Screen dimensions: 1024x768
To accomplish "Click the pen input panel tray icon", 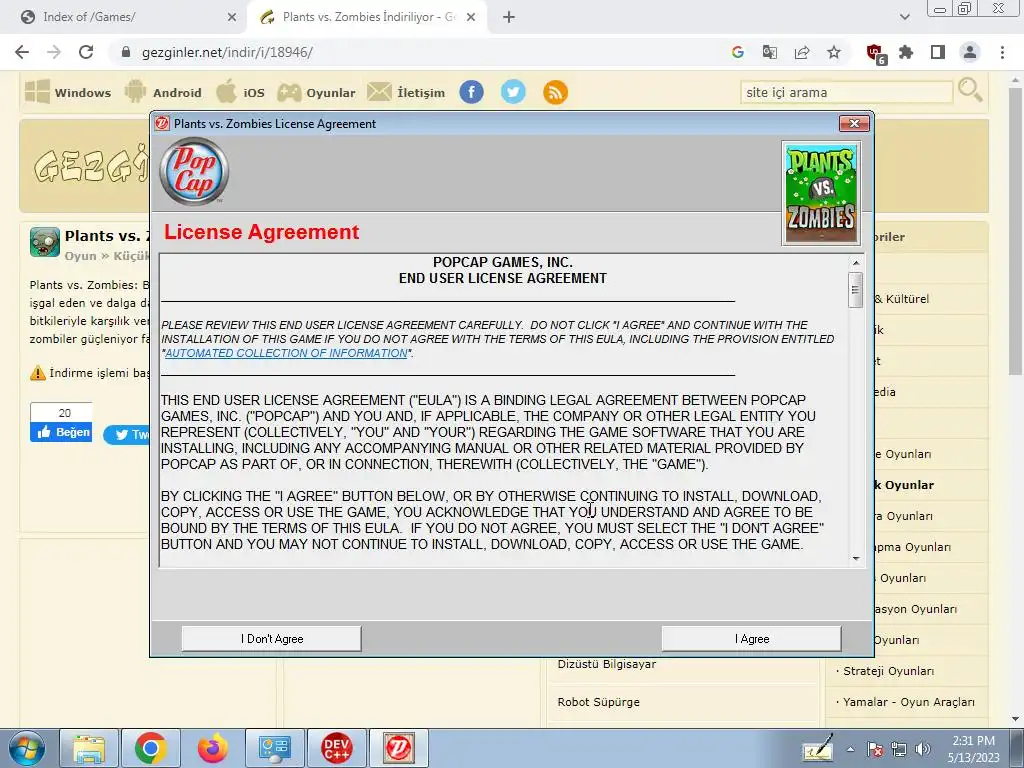I will click(x=817, y=748).
